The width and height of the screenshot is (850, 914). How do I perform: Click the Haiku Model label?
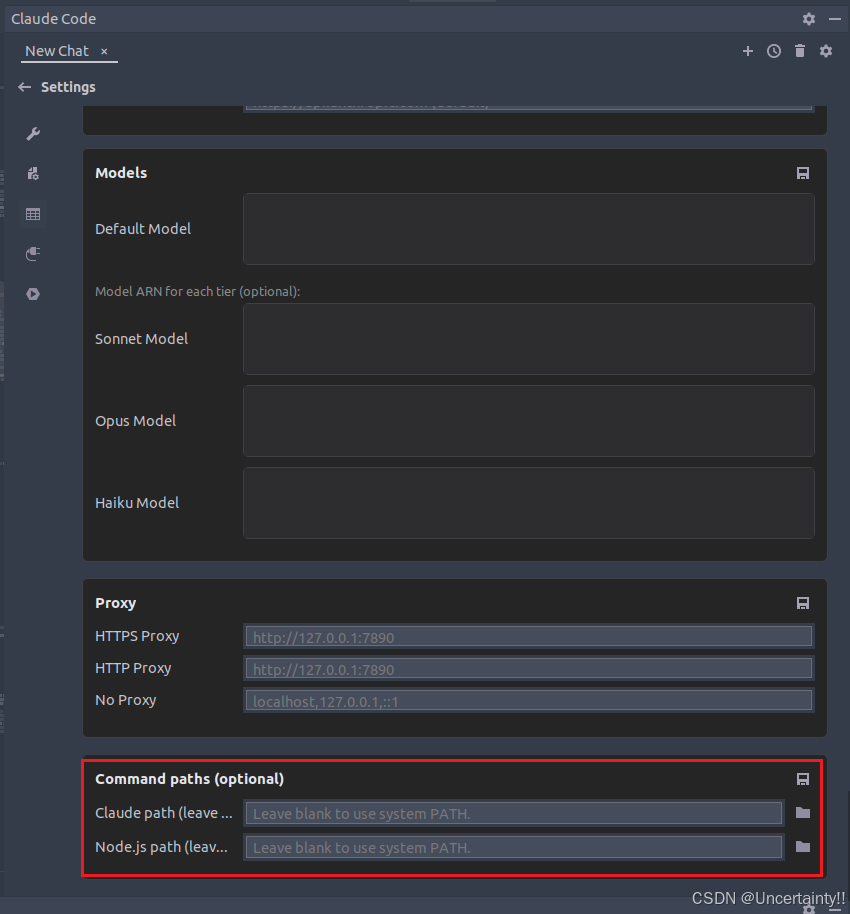(x=137, y=503)
